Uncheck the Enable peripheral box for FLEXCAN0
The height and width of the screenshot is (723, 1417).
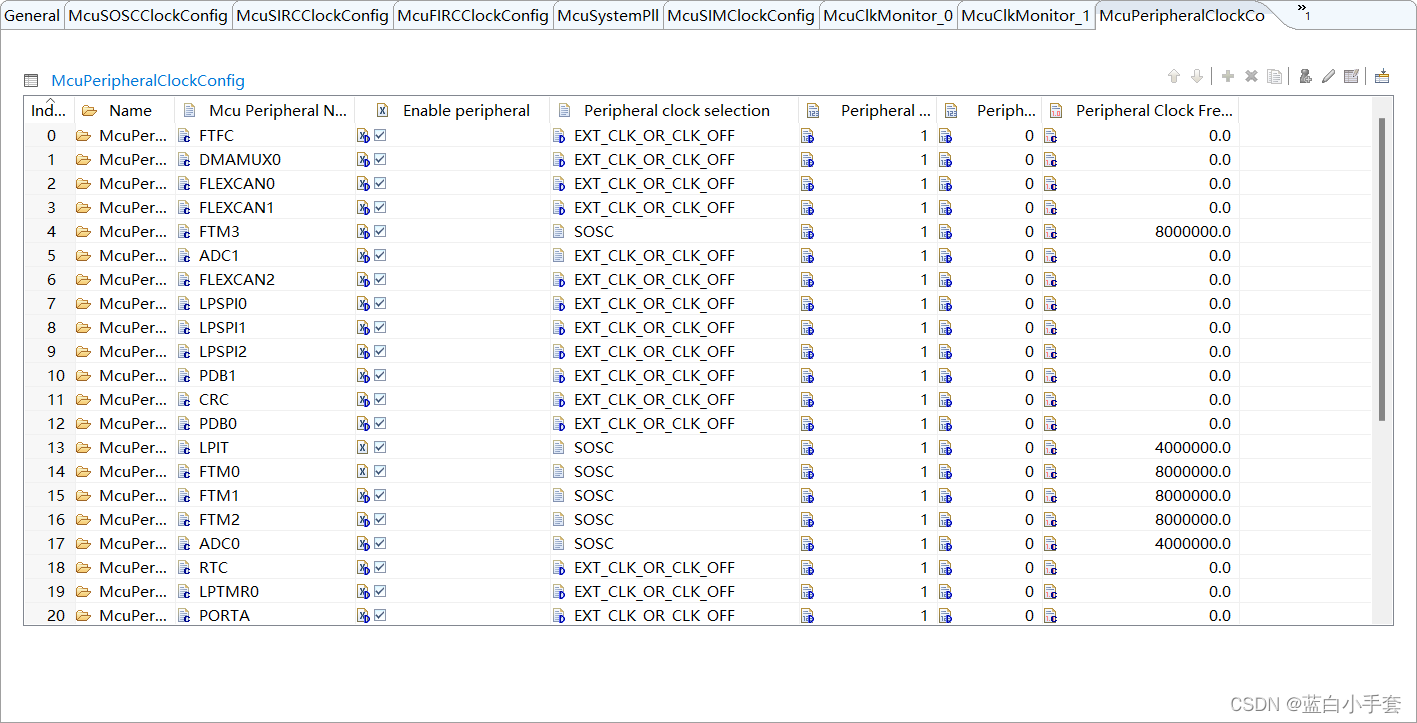[x=380, y=183]
